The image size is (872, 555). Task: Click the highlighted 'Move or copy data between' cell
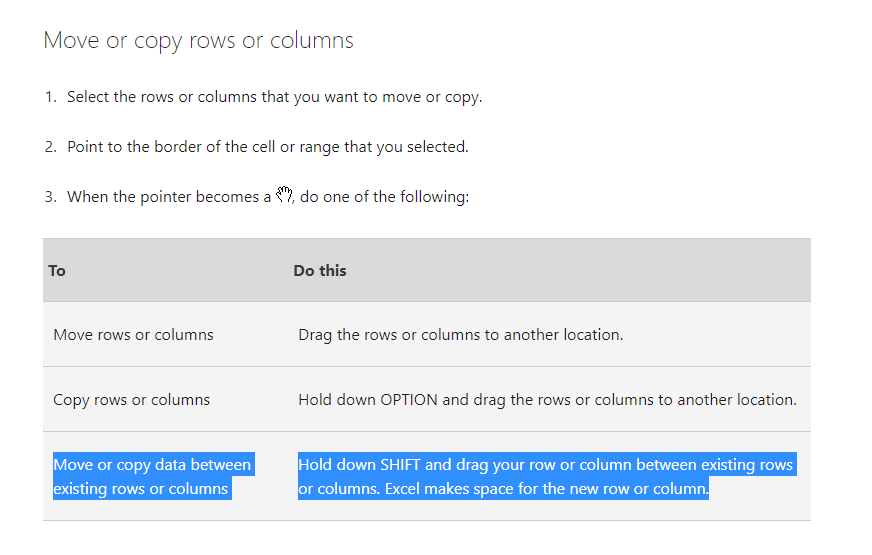tap(152, 465)
